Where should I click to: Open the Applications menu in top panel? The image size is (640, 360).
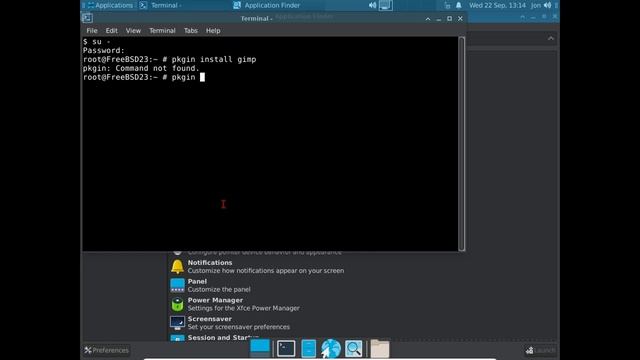click(110, 5)
